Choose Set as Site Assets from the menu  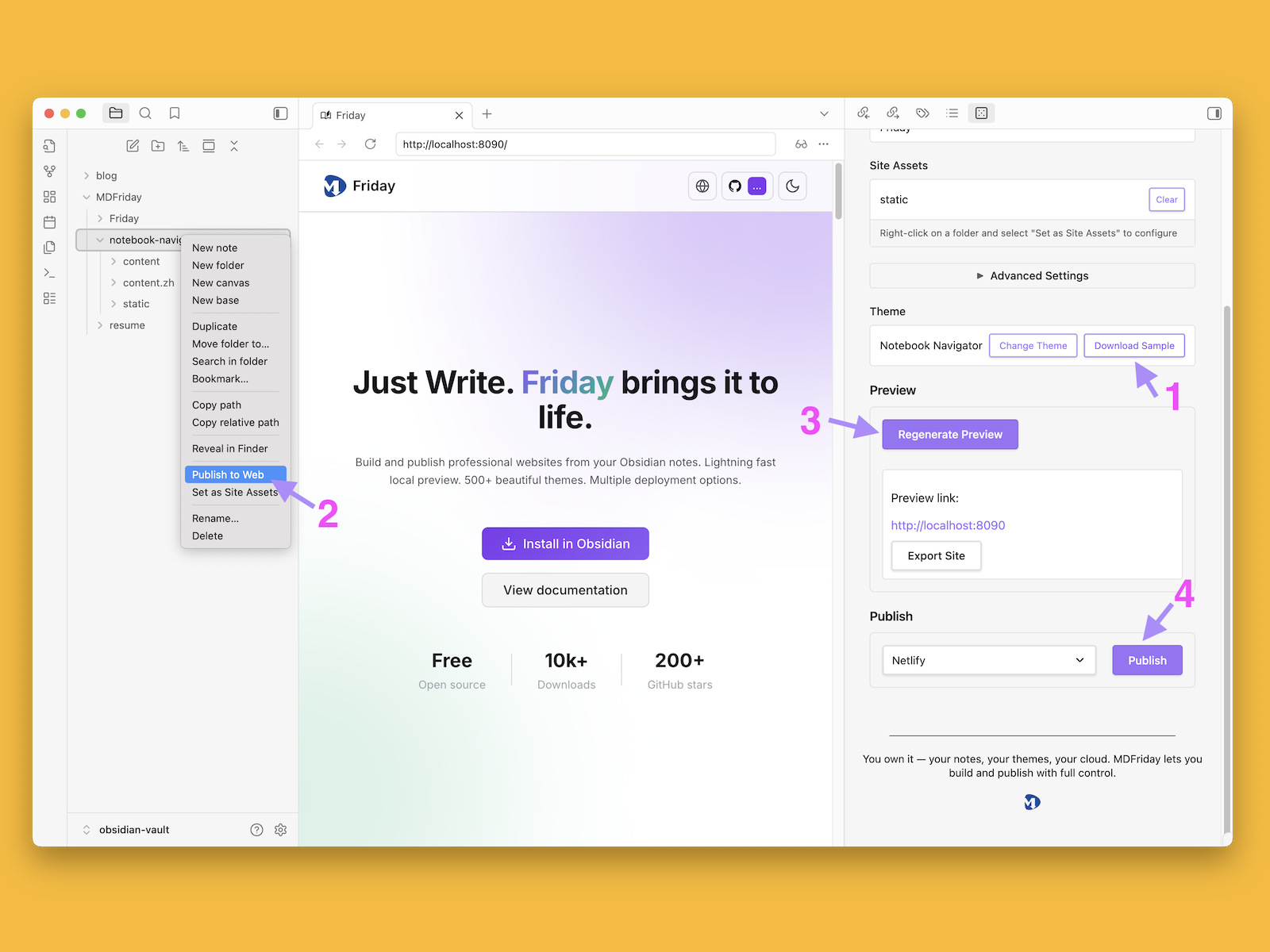(x=235, y=493)
